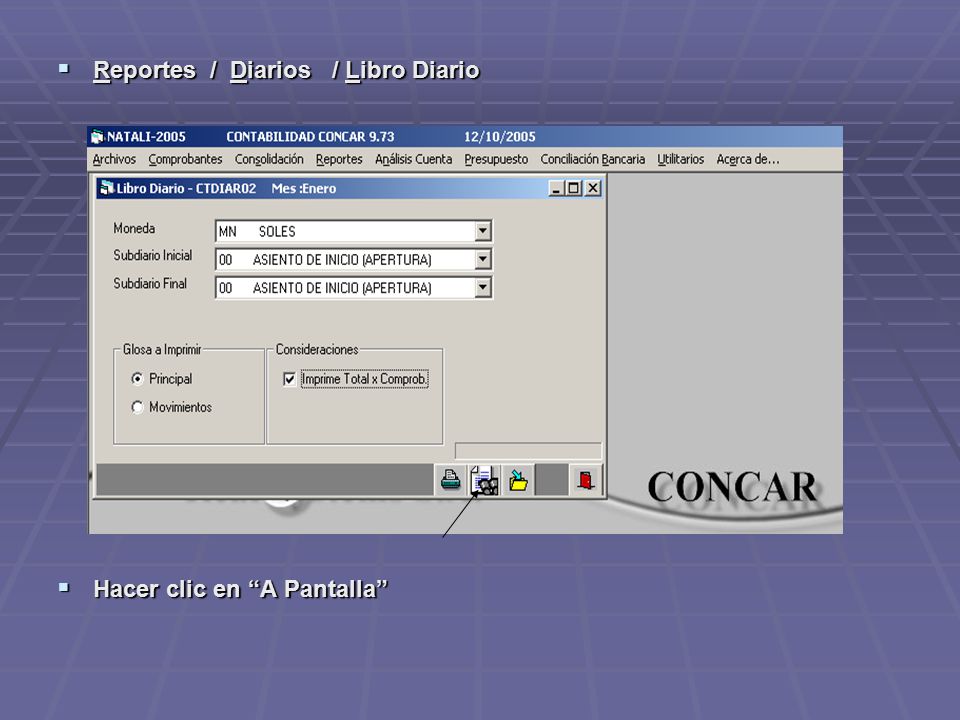
Task: Click the date 12/10/2005 in title bar
Action: click(x=500, y=137)
